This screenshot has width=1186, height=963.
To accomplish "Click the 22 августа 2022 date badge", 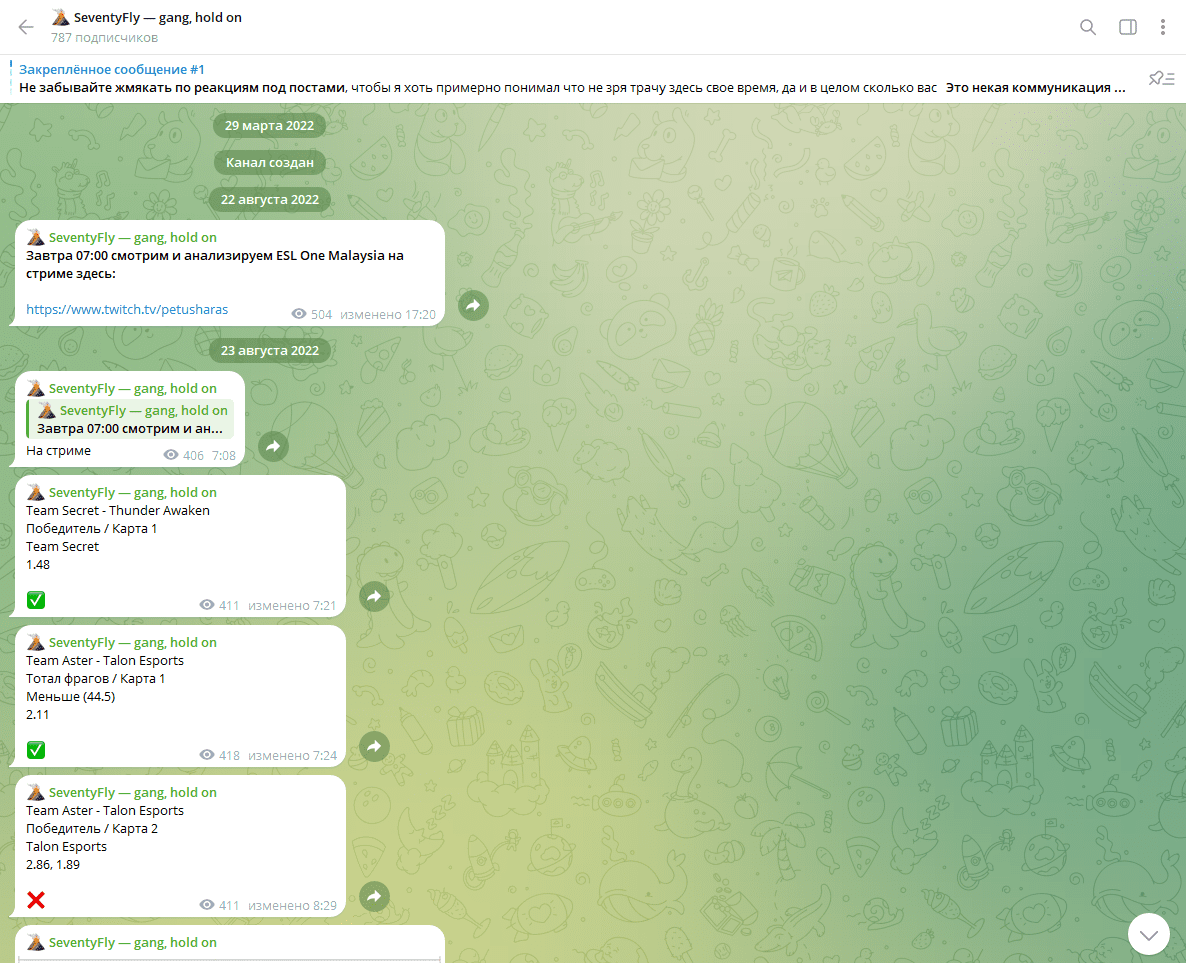I will pos(270,200).
